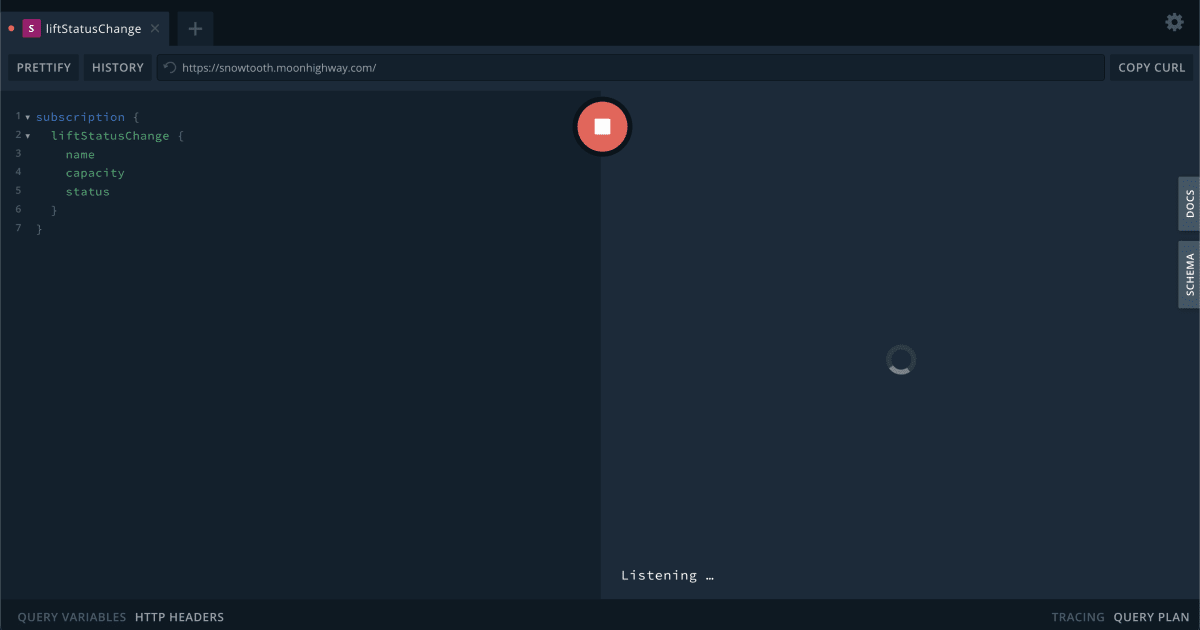Stop the running subscription
The height and width of the screenshot is (630, 1200).
click(602, 126)
